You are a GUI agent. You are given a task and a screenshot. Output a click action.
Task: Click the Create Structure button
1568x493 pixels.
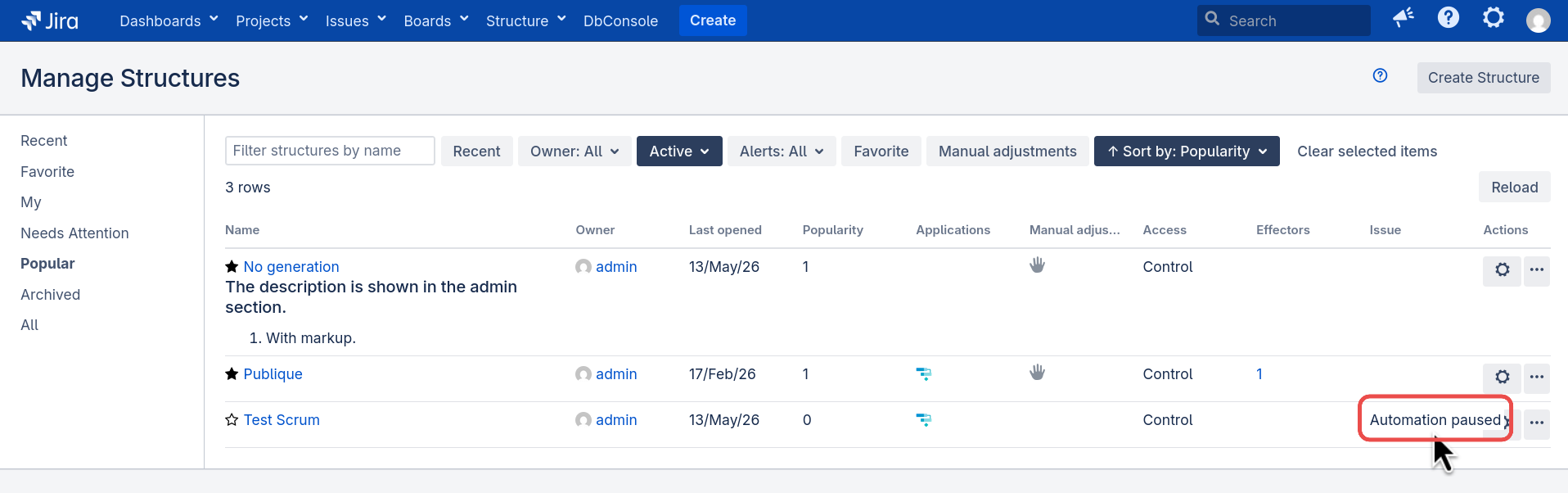1484,78
